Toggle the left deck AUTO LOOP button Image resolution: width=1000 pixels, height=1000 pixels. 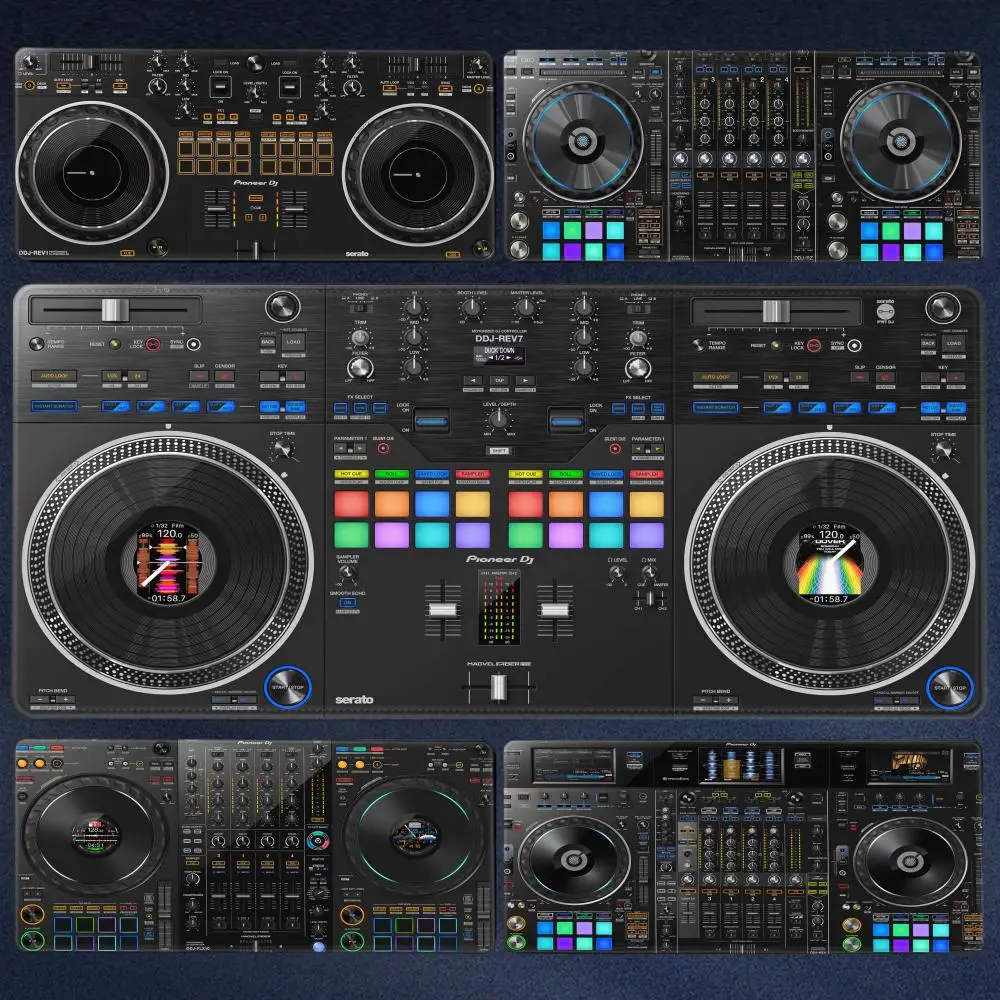pyautogui.click(x=54, y=376)
